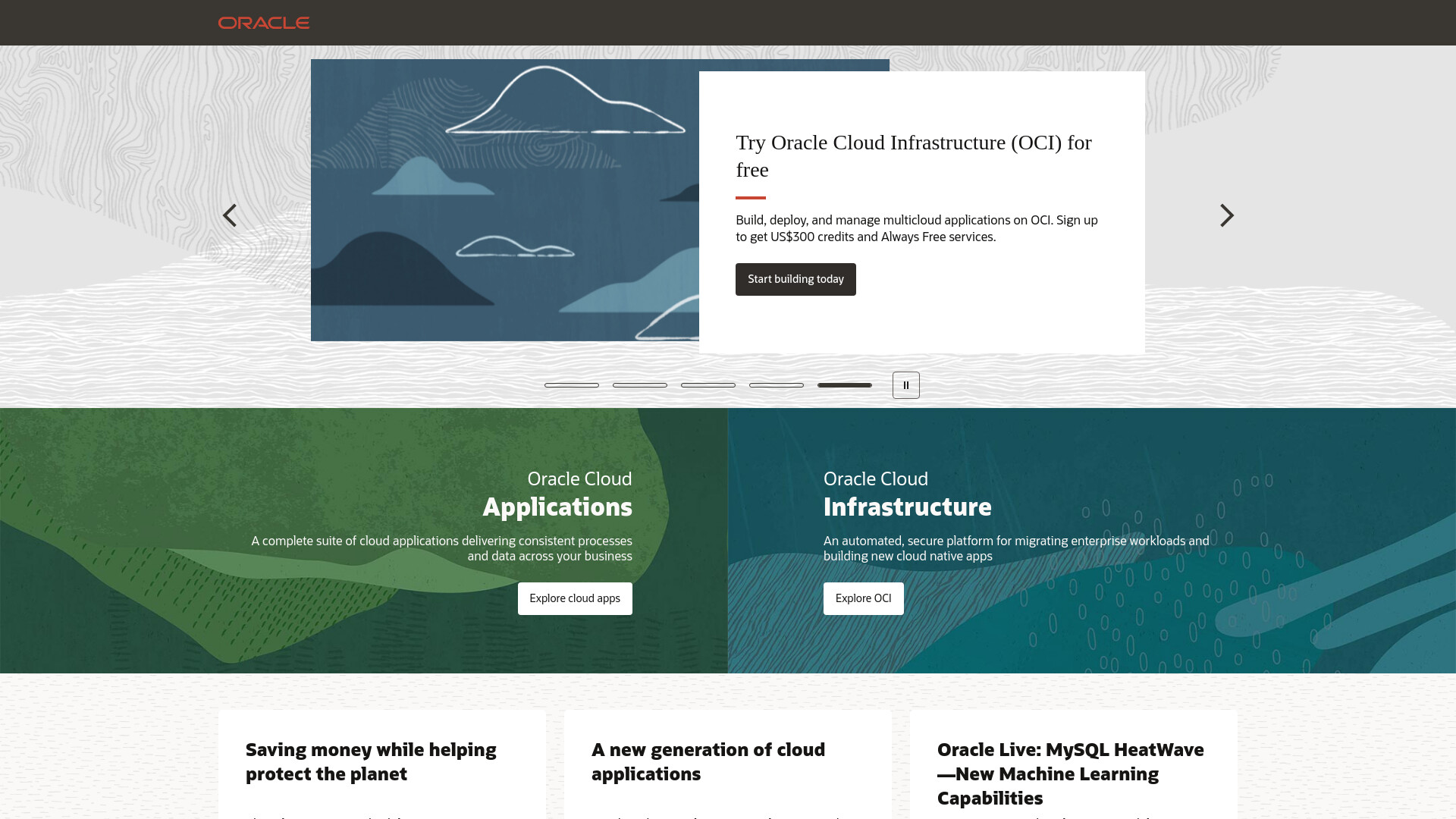Click Explore OCI button
1456x819 pixels.
click(863, 598)
